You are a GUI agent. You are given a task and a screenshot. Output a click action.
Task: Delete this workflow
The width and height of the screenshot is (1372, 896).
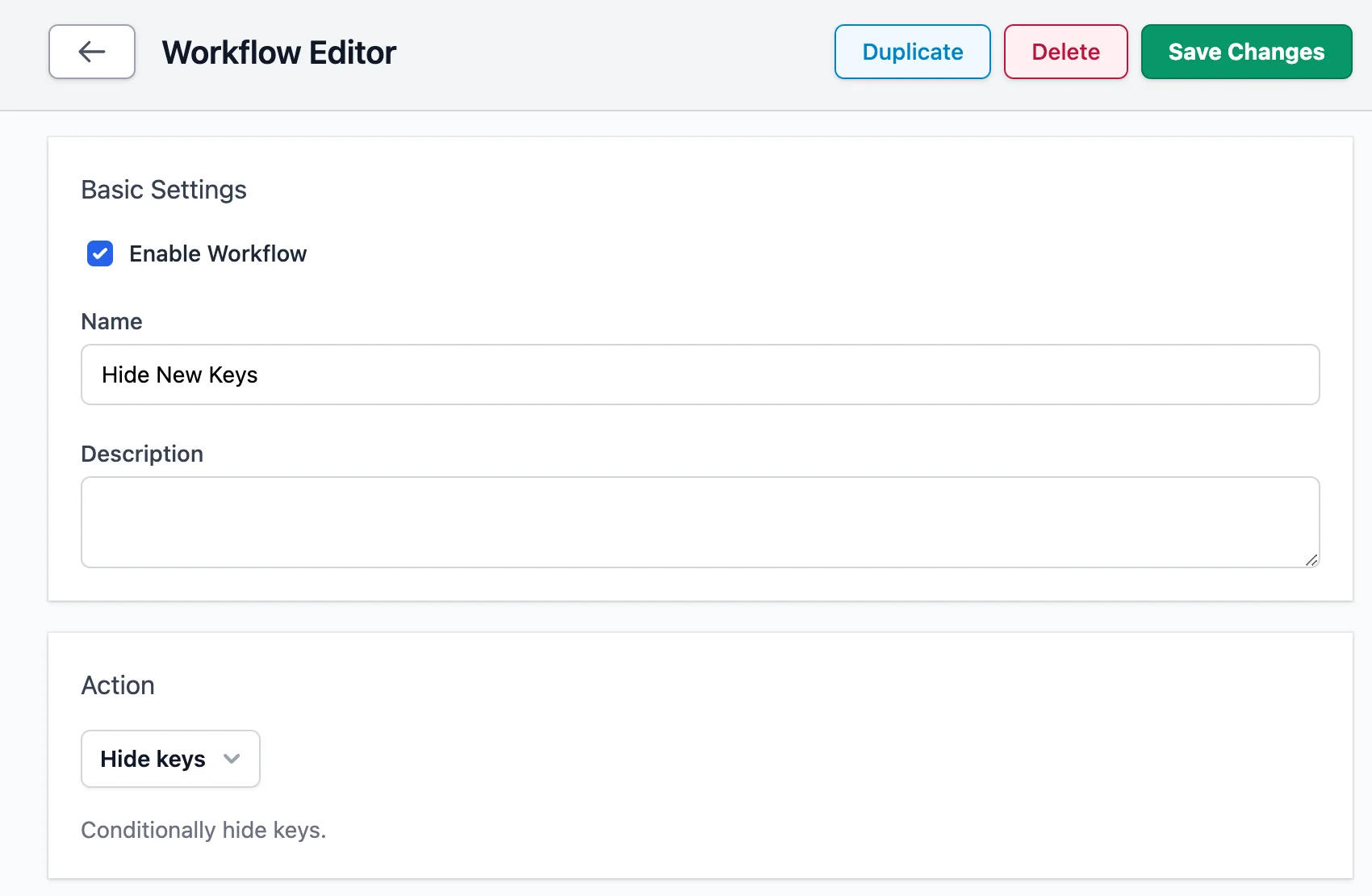click(x=1065, y=52)
